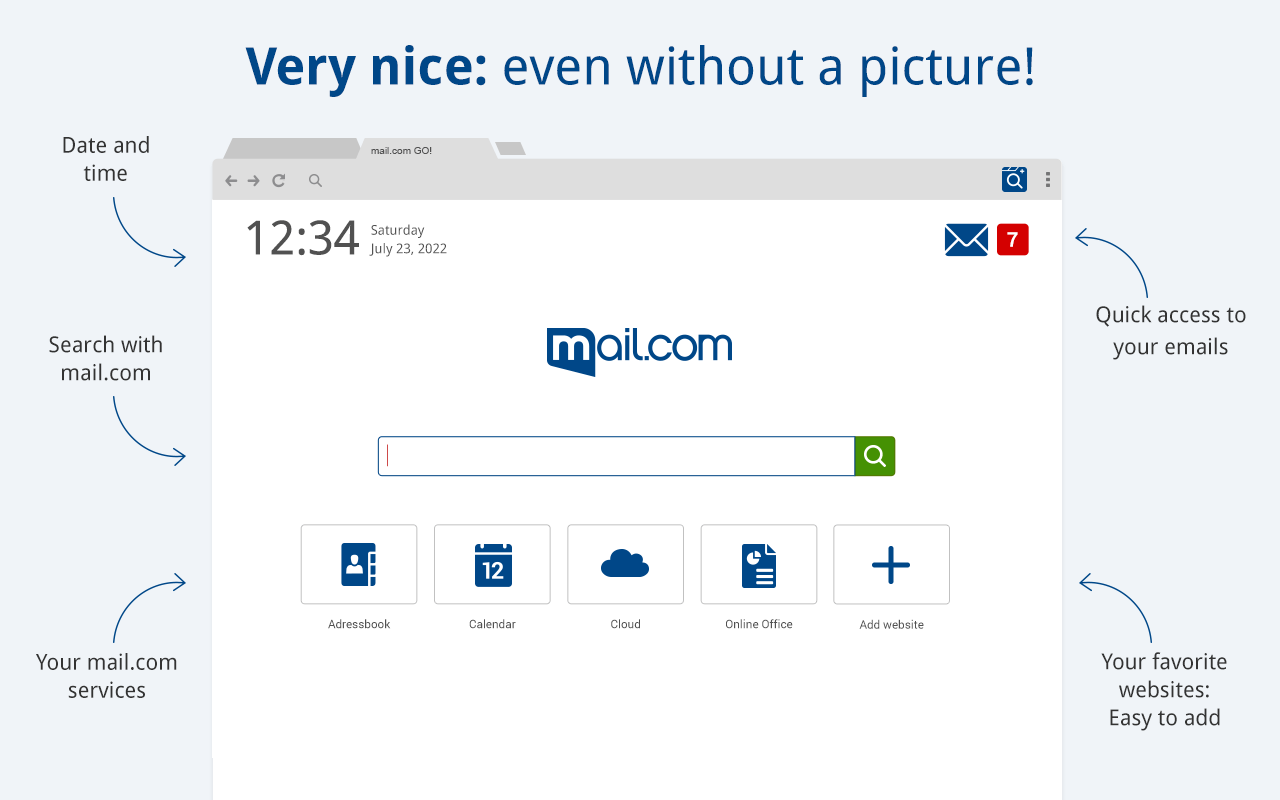Select the mail.com GO! tab
Viewport: 1280px width, 800px height.
pos(427,149)
